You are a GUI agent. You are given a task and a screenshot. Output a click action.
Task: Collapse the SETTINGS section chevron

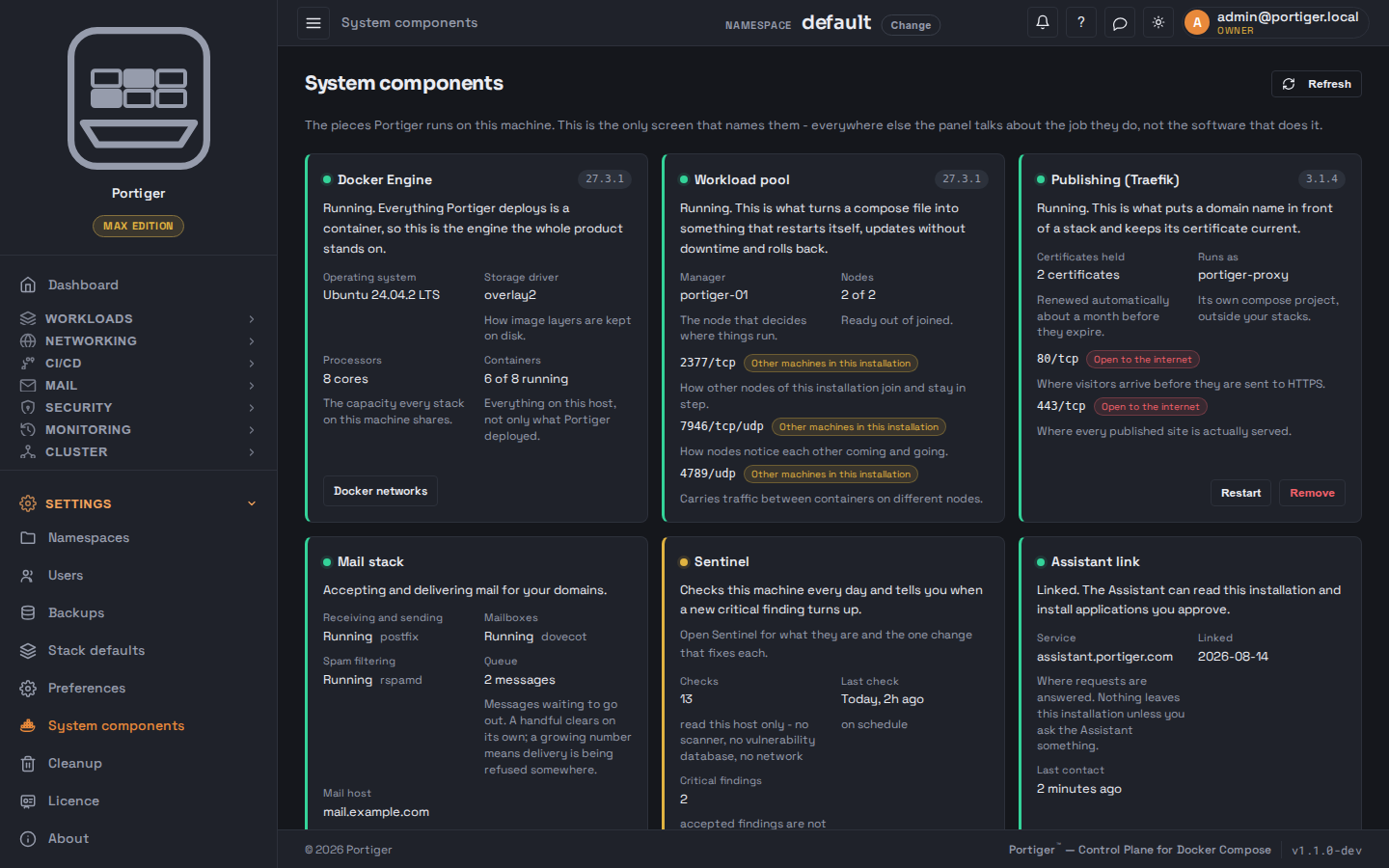(252, 503)
